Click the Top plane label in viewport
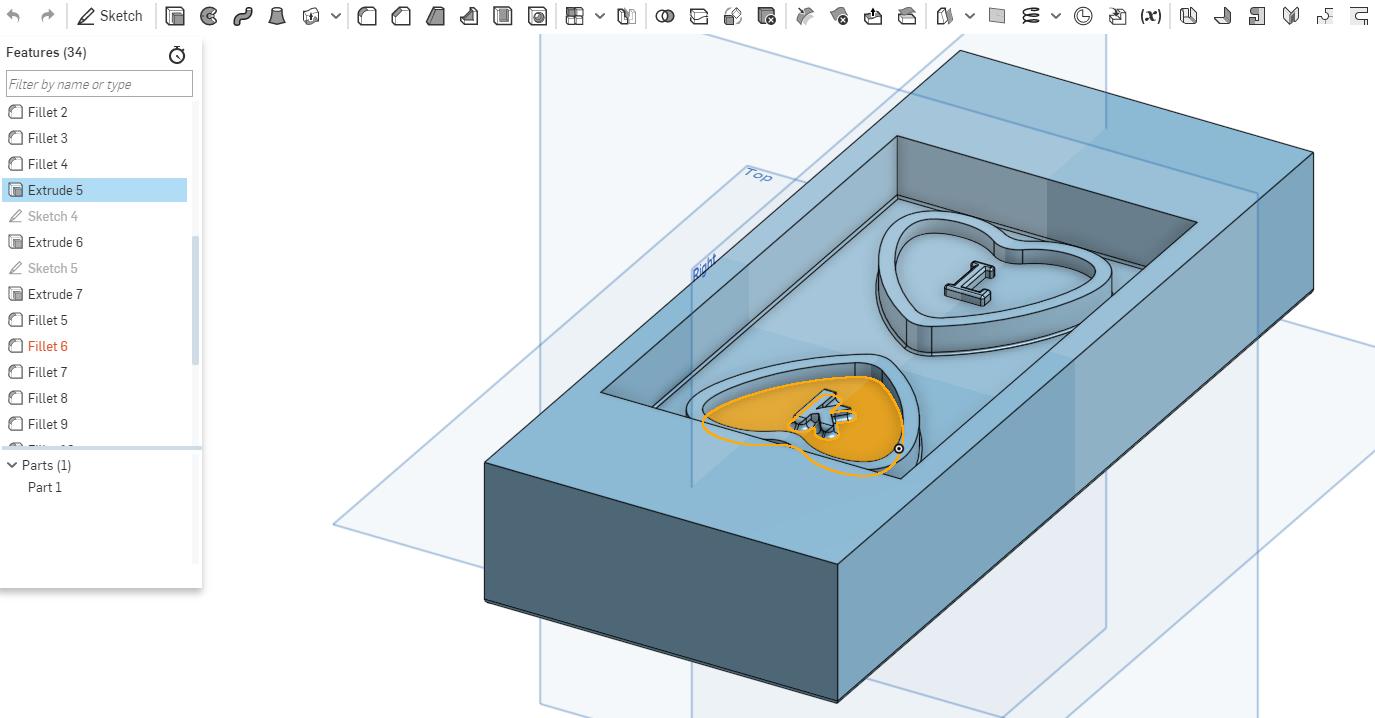 [759, 174]
